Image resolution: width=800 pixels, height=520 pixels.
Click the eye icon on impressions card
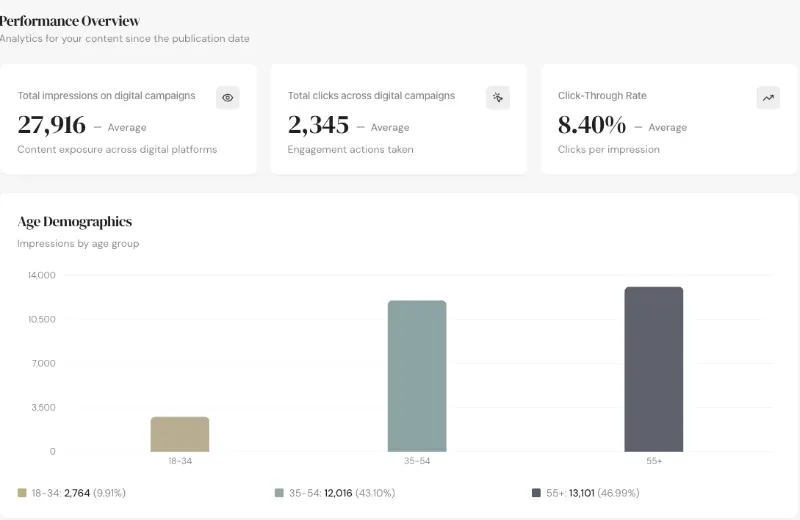click(x=228, y=97)
